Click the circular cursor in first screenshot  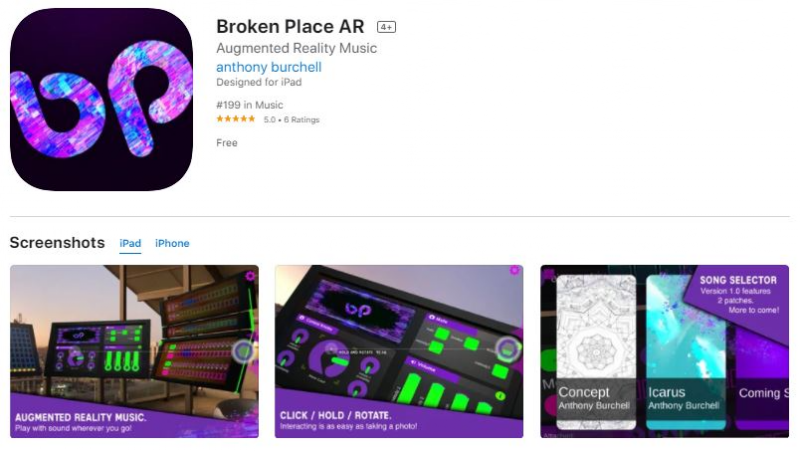coord(243,351)
